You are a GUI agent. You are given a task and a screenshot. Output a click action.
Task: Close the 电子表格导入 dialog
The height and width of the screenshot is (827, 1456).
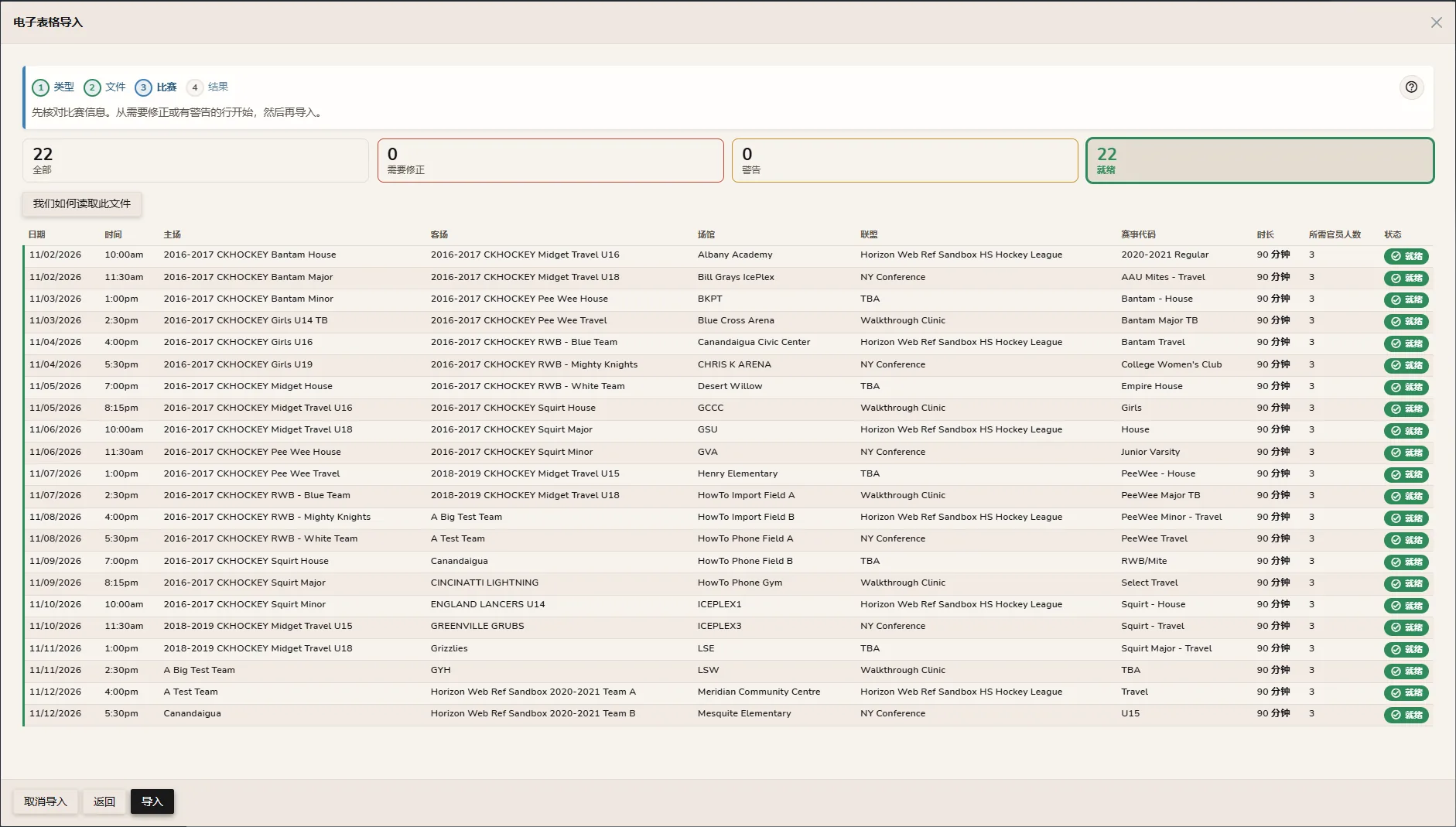[1436, 22]
